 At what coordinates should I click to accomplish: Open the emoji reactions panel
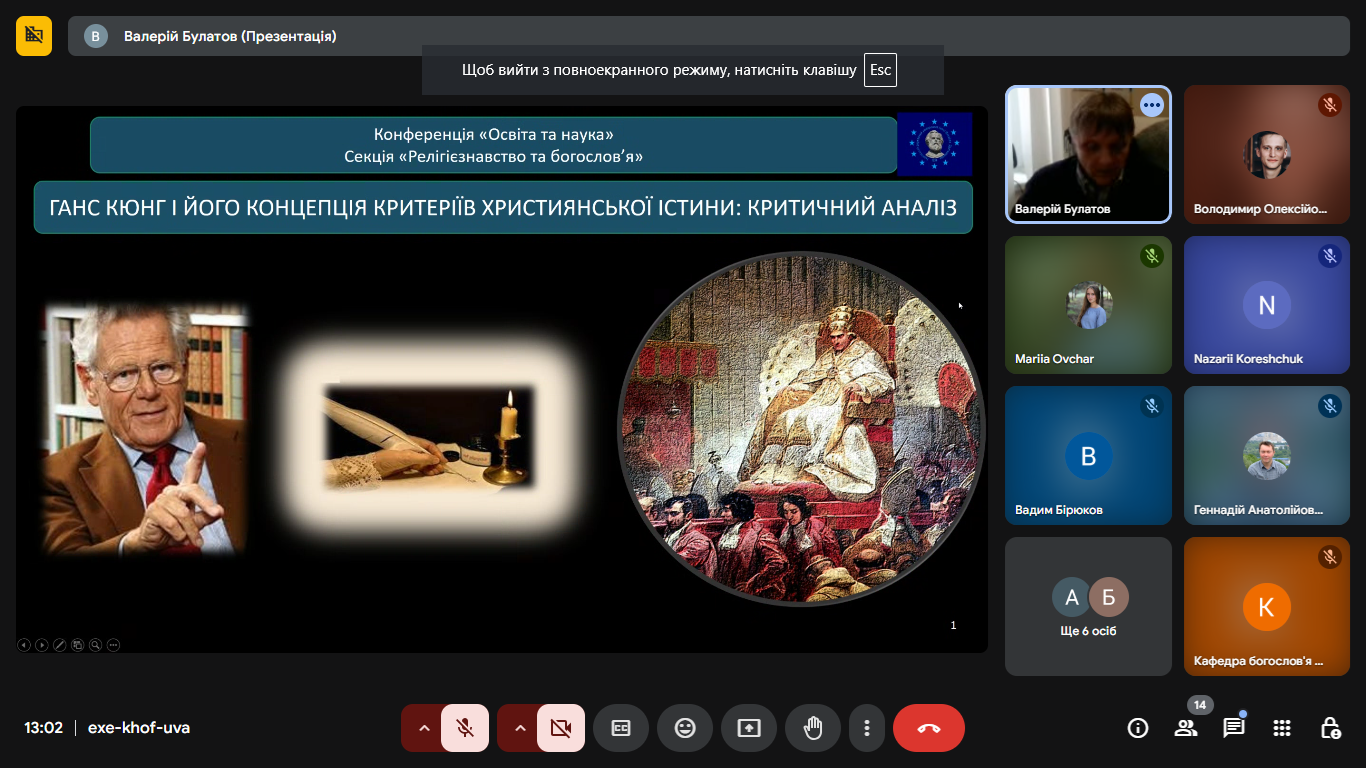(685, 728)
